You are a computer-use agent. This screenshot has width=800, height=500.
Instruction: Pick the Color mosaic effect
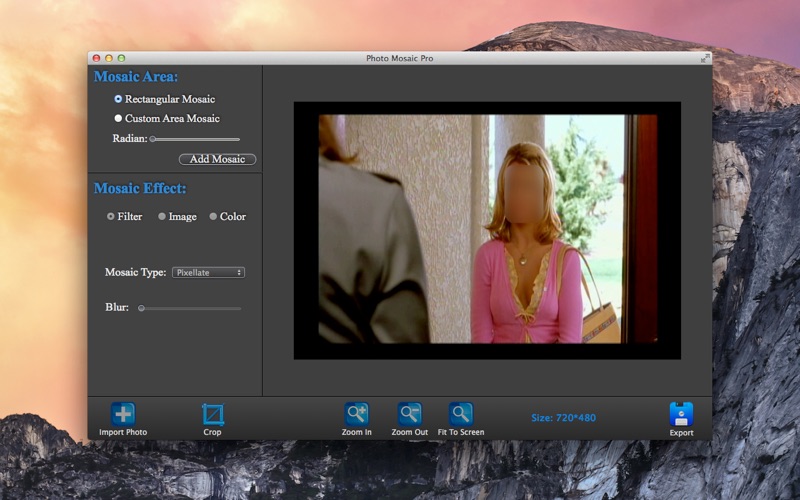click(213, 216)
